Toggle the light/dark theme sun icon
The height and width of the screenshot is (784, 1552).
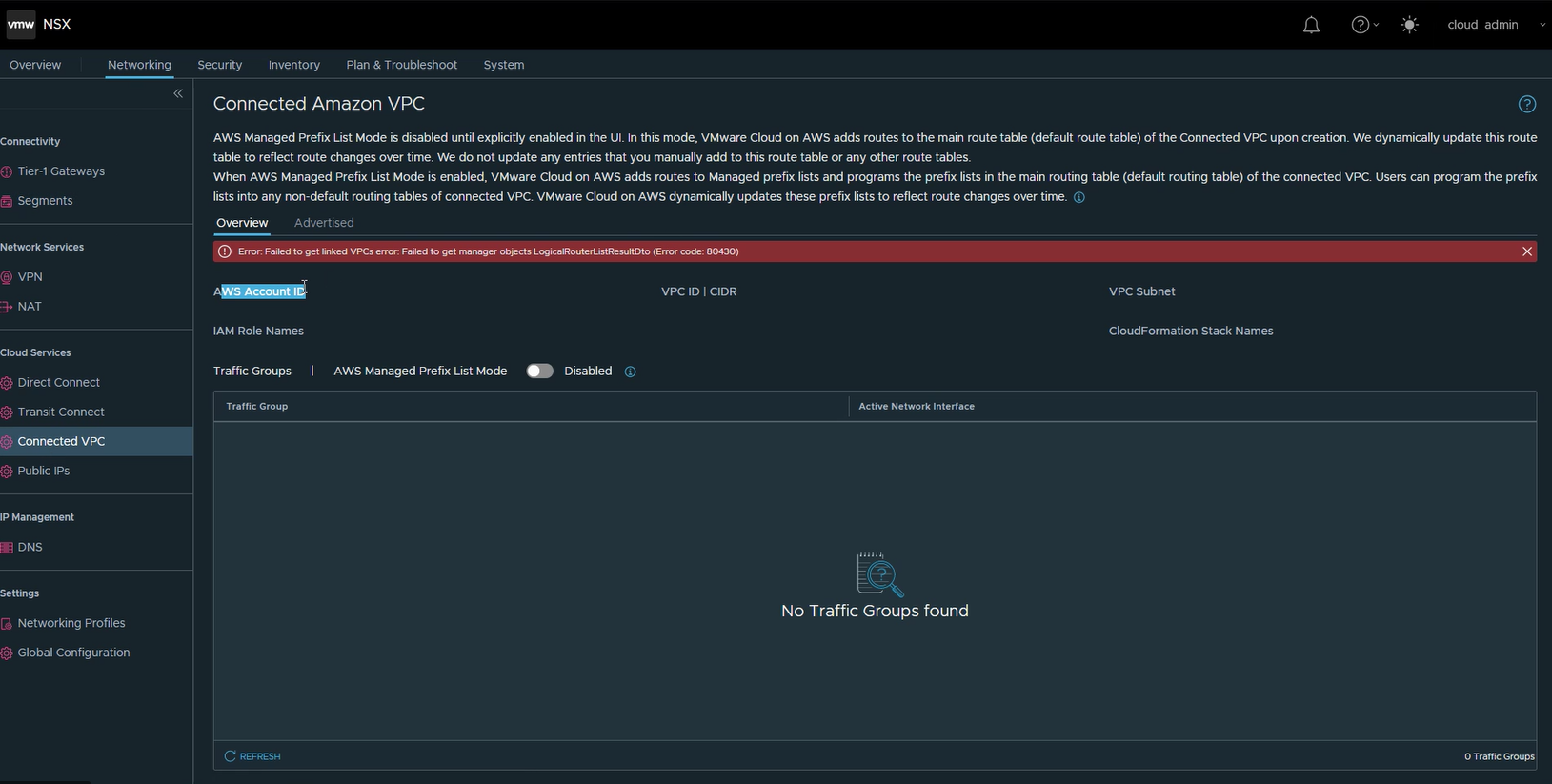click(1409, 25)
